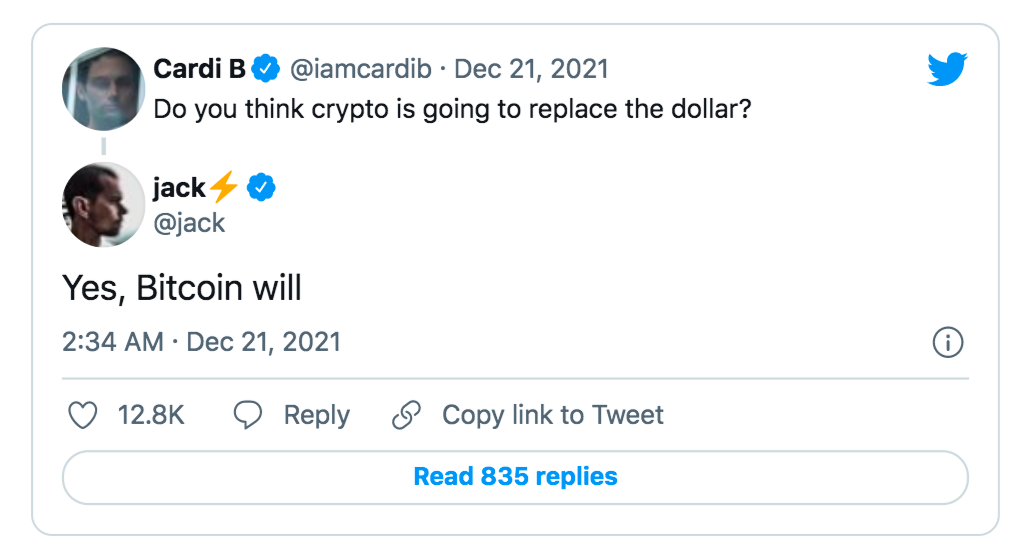Click the 12.8K likes count

coord(151,416)
